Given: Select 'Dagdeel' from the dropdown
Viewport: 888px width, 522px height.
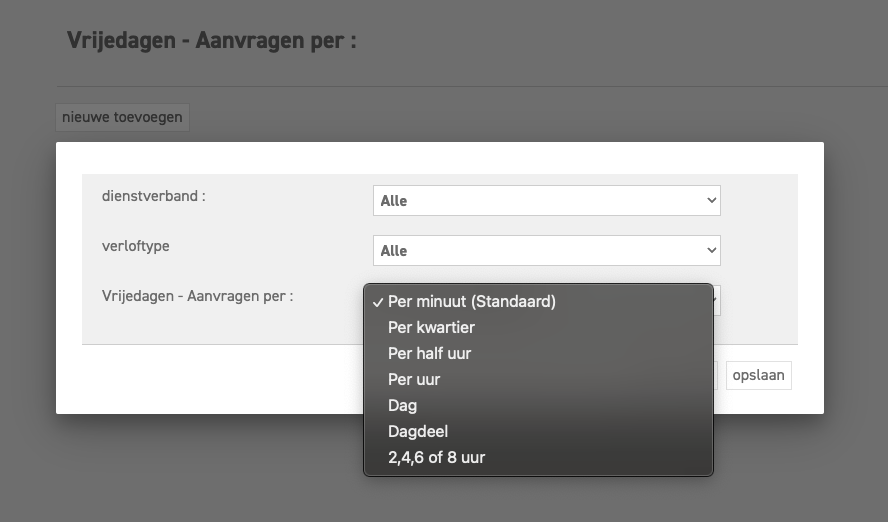Looking at the screenshot, I should 417,431.
